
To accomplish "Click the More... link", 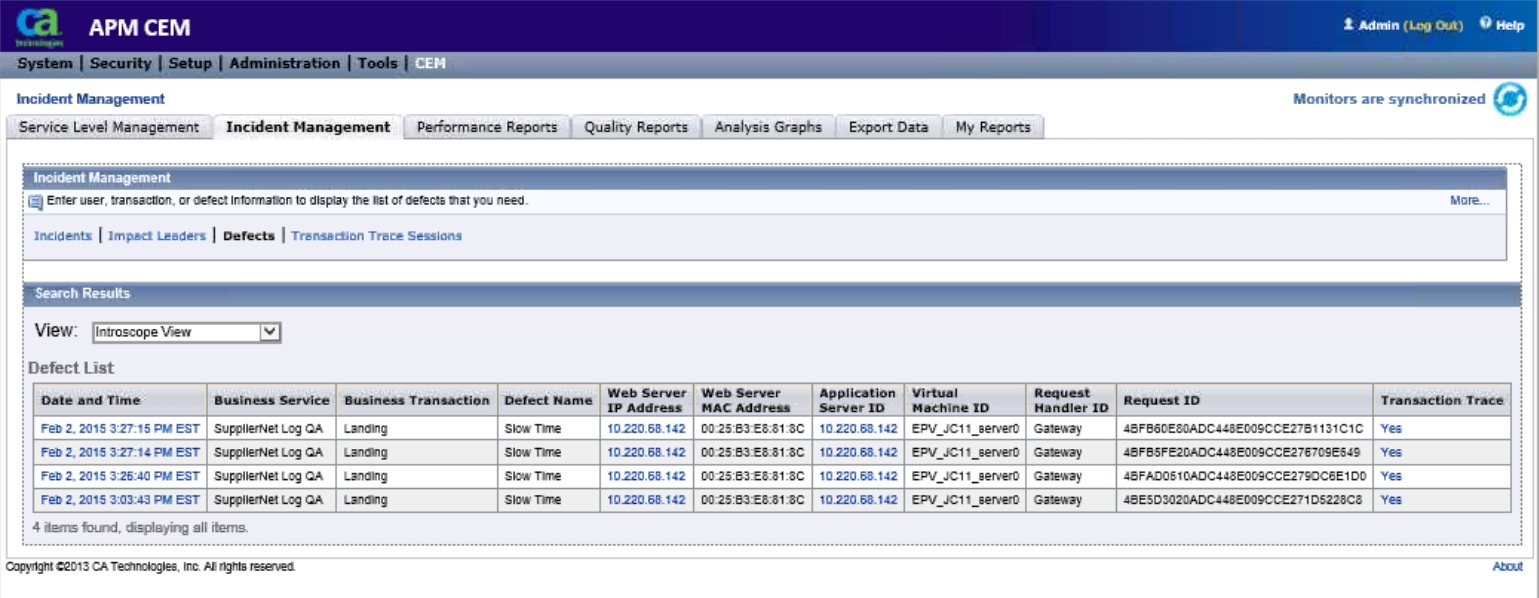I will 1469,201.
